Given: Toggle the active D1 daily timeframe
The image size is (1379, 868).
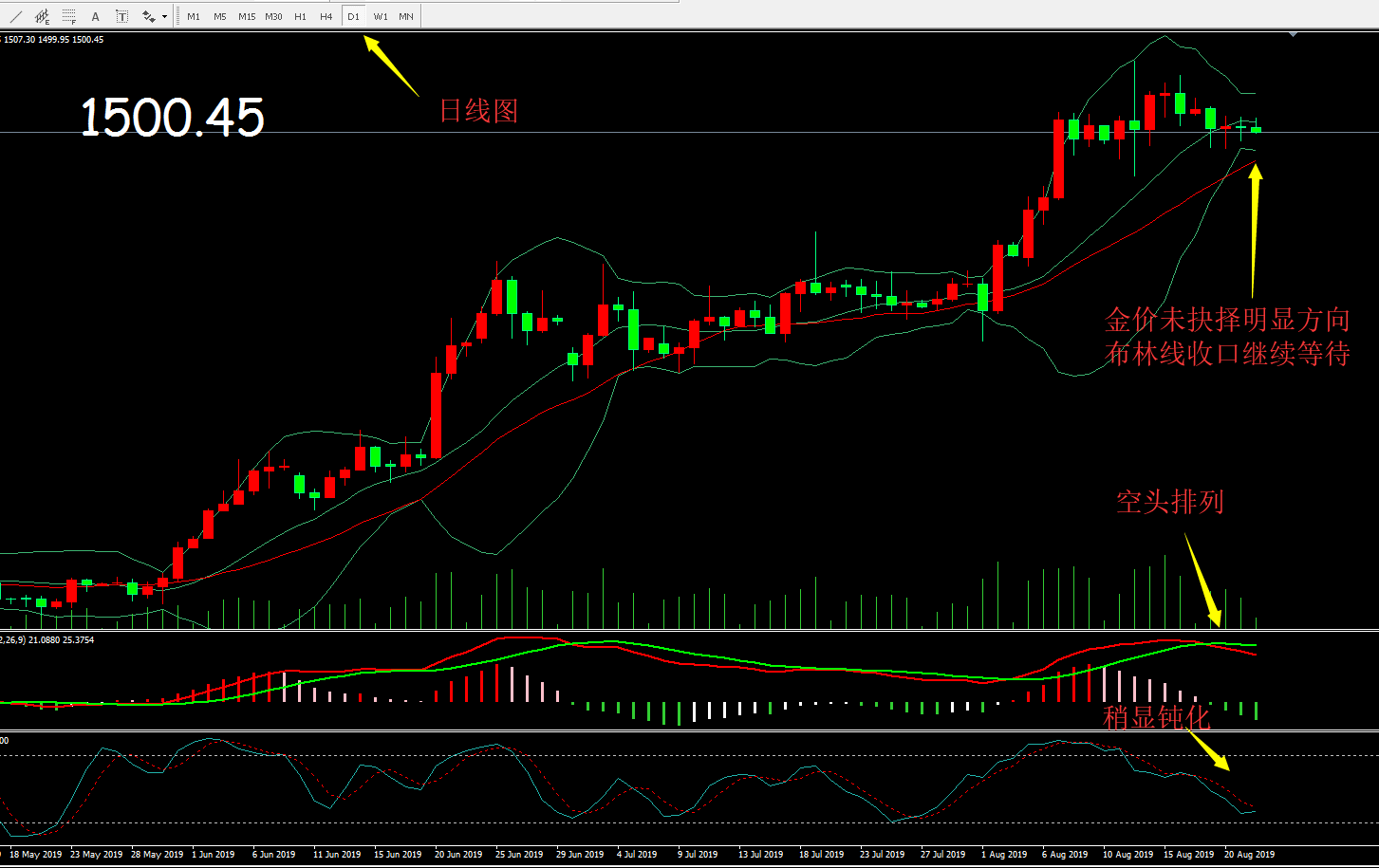Looking at the screenshot, I should point(353,16).
